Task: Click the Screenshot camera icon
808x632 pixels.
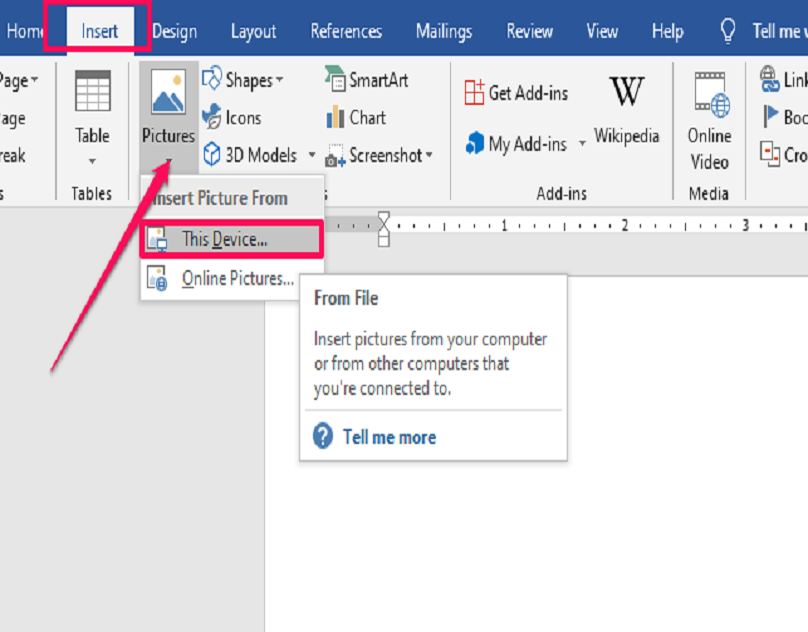Action: point(335,155)
